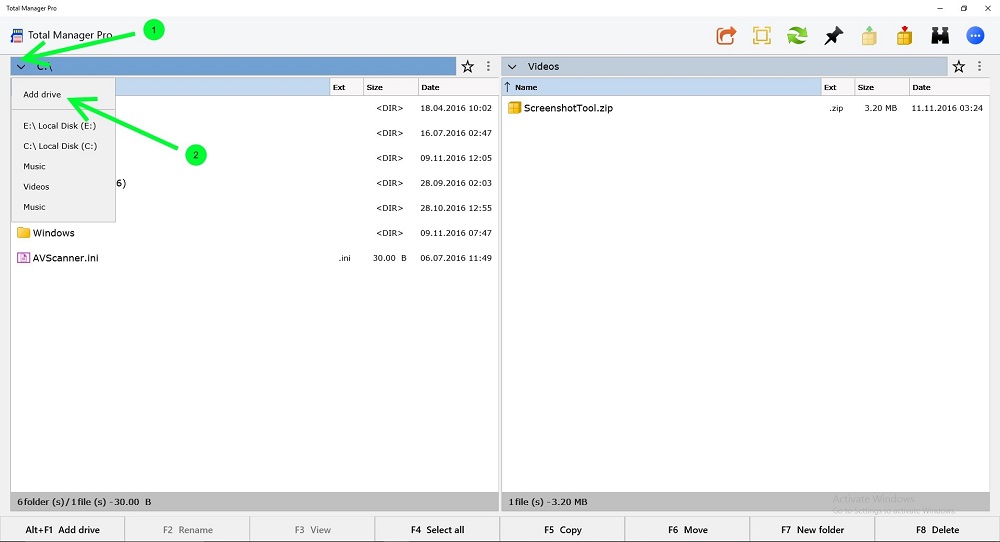Click the Videos path bar

coord(724,66)
